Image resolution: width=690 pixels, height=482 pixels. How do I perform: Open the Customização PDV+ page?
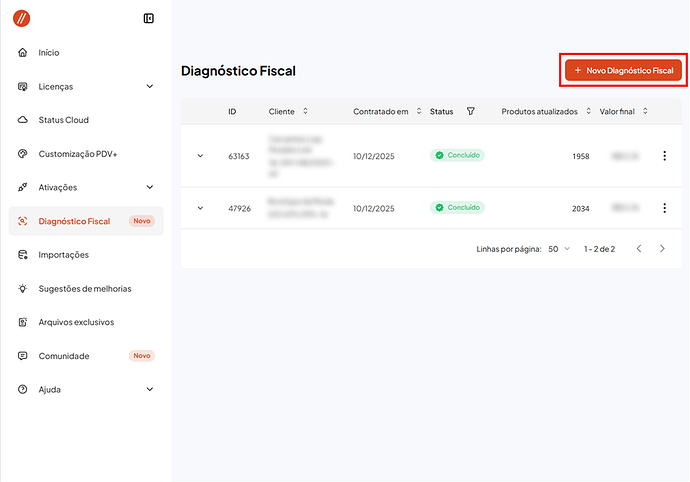(77, 154)
